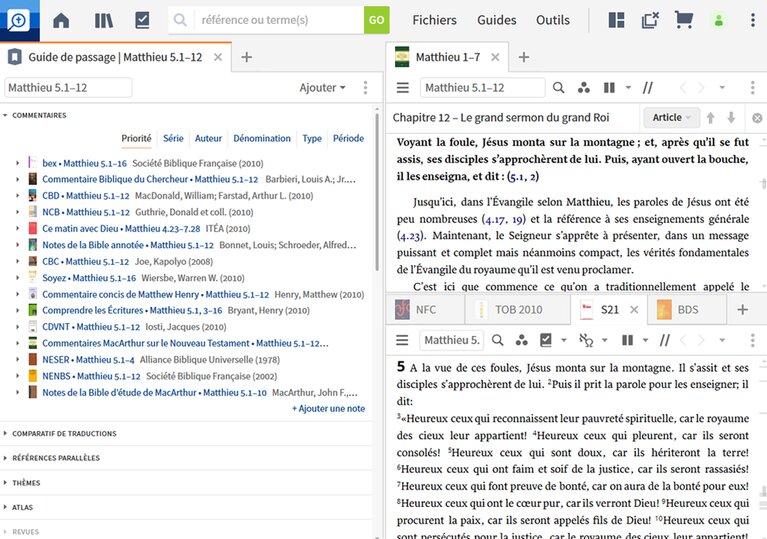767x539 pixels.
Task: Click the Passage Guide vertical scrollbar
Action: click(377, 191)
